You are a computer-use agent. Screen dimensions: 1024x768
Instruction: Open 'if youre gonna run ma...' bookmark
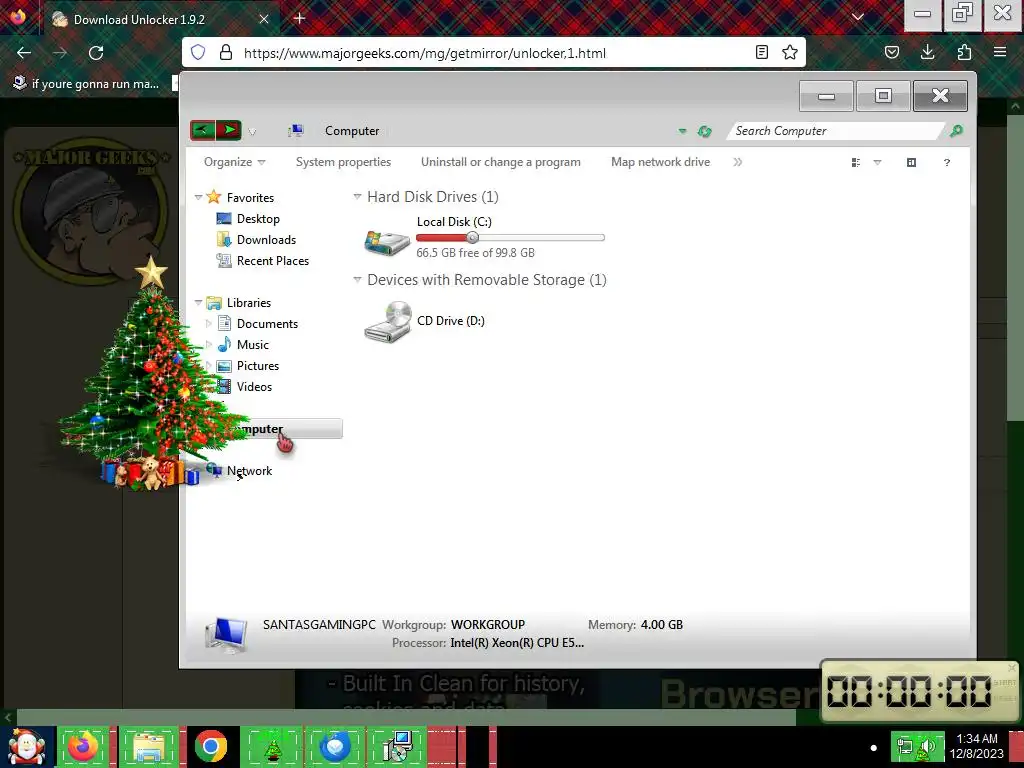click(x=86, y=84)
